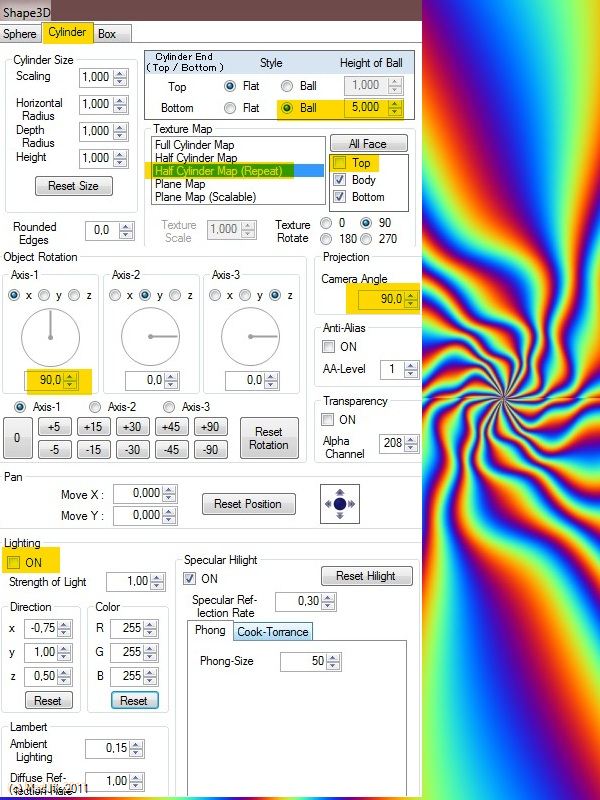Set Texture Rotate to 270

click(366, 238)
